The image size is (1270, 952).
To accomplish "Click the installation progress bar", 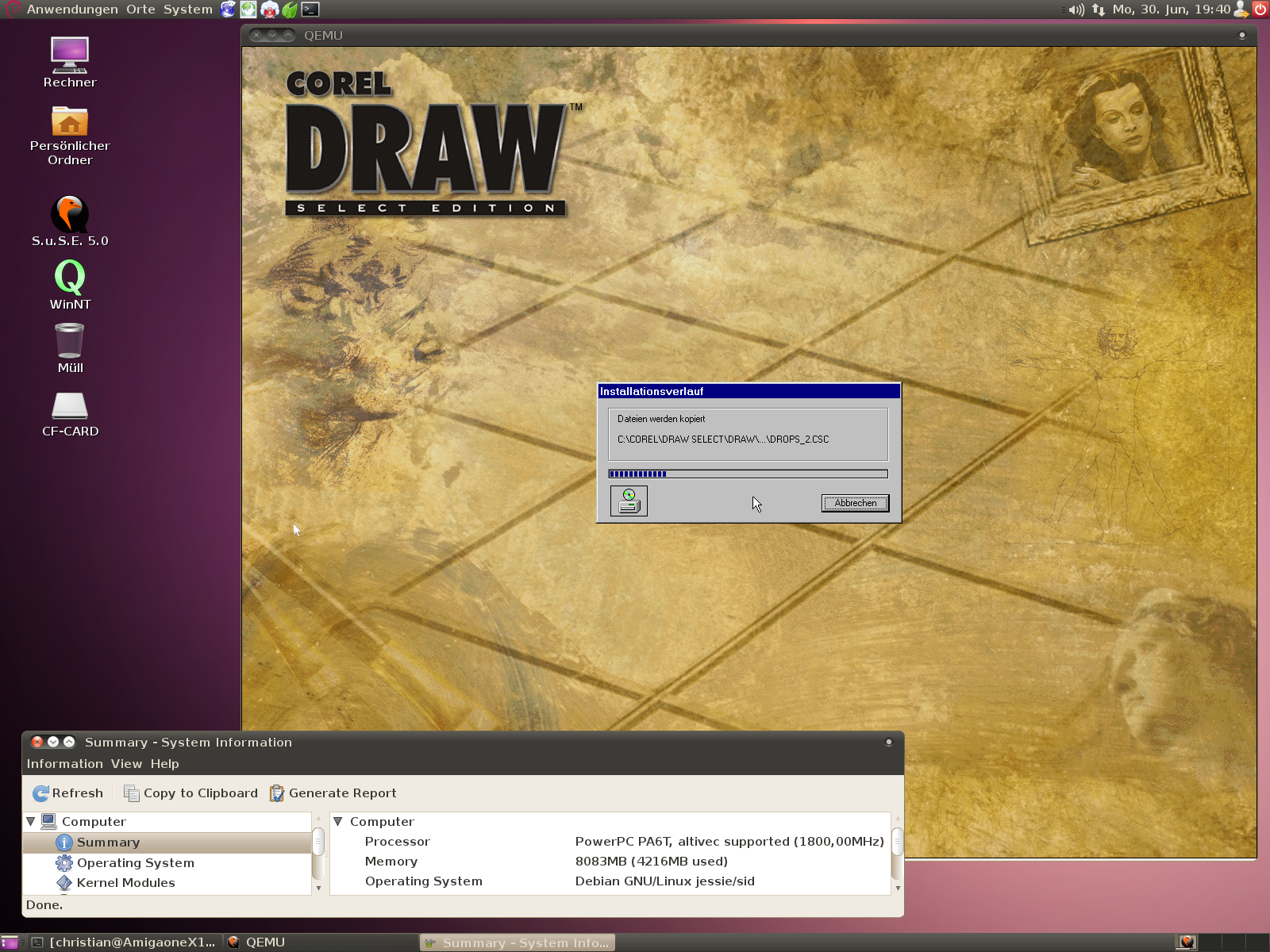I will pyautogui.click(x=748, y=474).
